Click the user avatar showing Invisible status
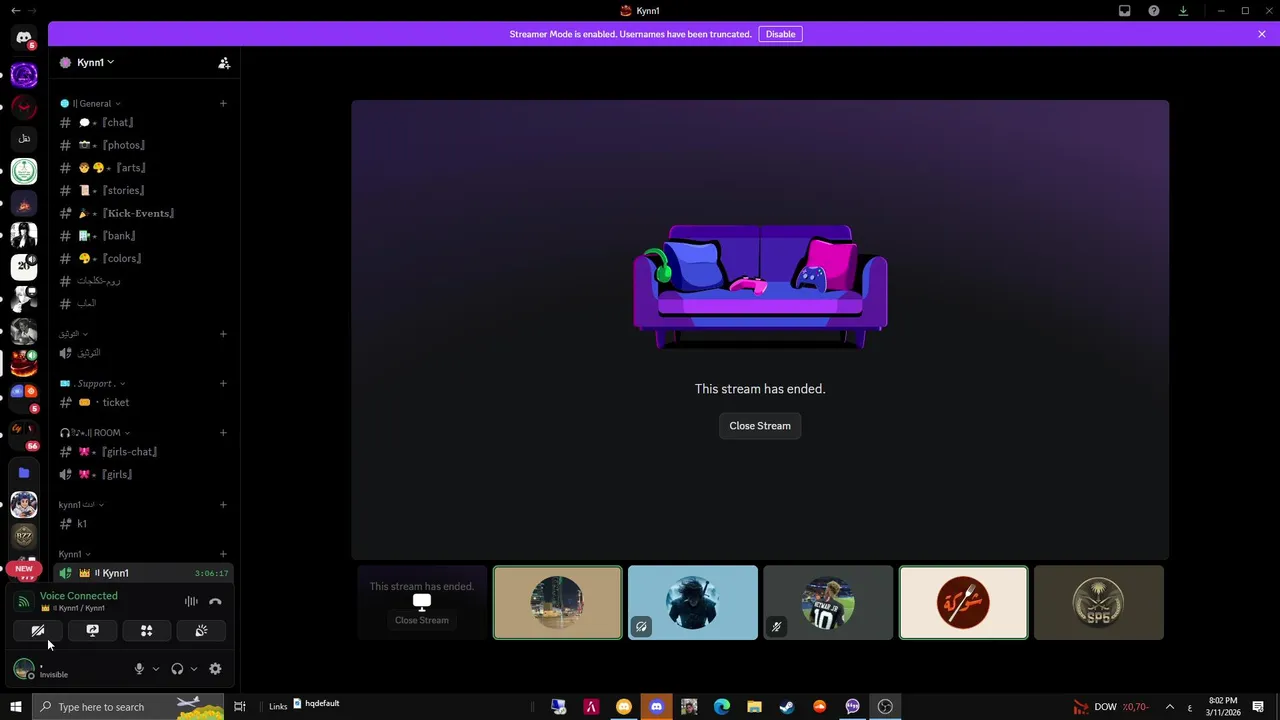Viewport: 1280px width, 720px height. tap(24, 669)
